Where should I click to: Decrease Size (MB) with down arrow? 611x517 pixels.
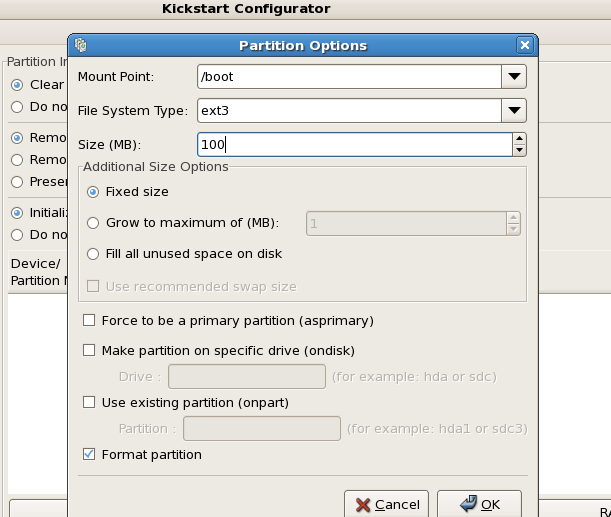519,150
